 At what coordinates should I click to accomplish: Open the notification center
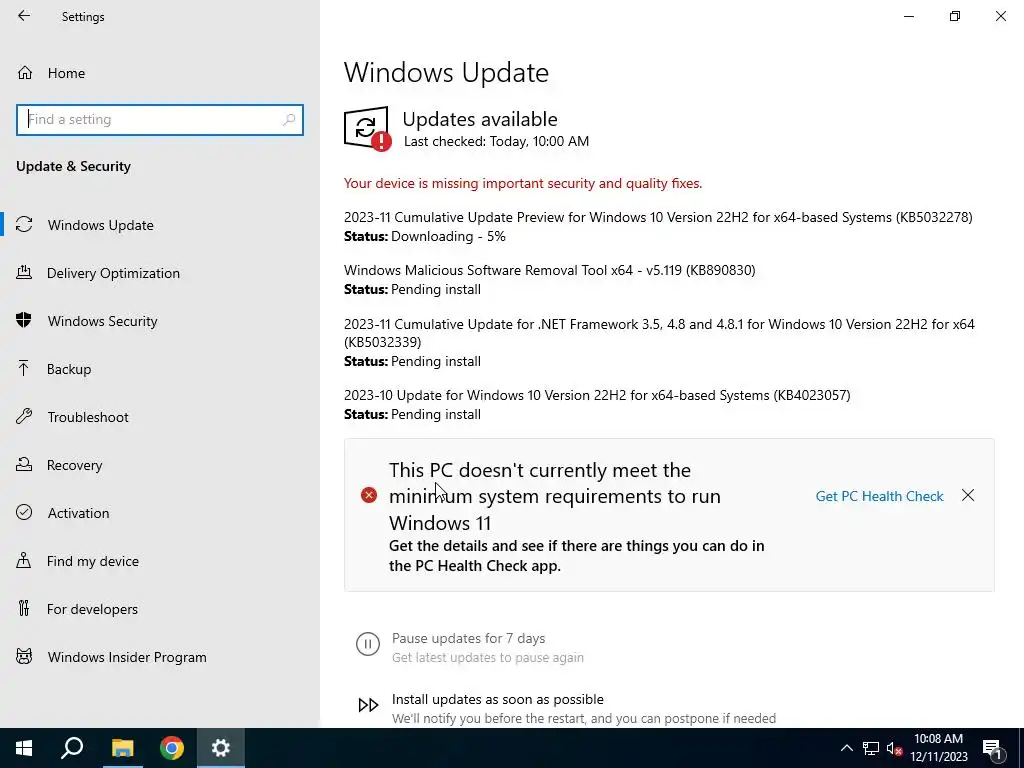pos(993,748)
